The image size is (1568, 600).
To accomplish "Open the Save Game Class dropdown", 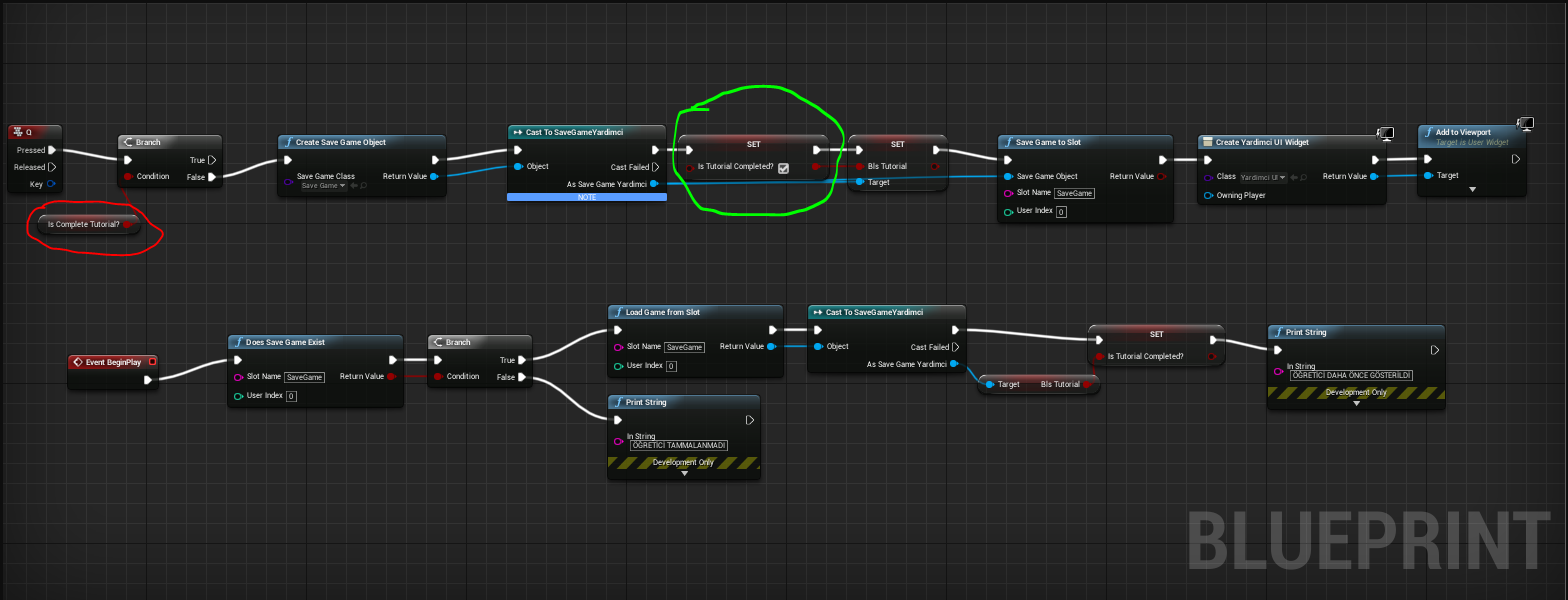I will (324, 186).
